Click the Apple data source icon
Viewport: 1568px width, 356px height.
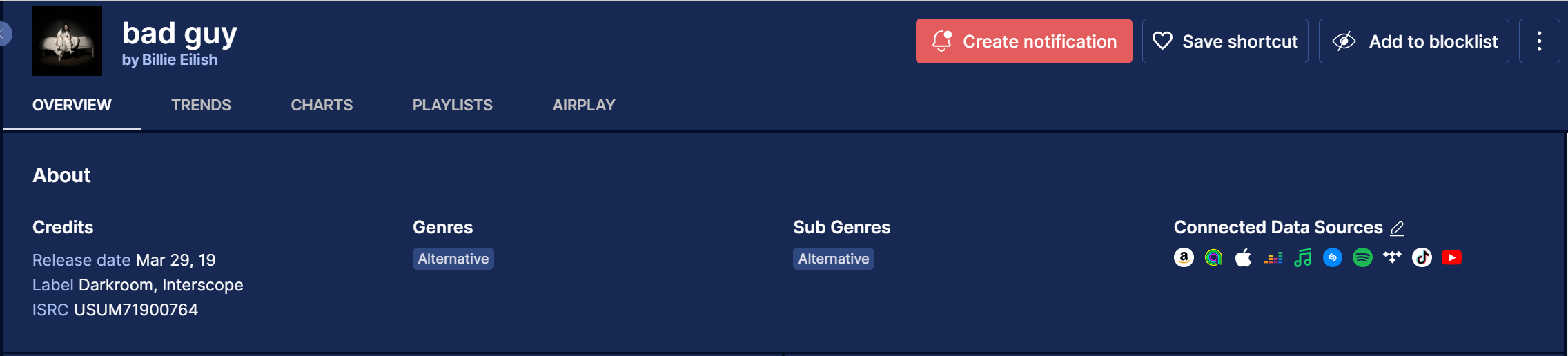coord(1243,258)
